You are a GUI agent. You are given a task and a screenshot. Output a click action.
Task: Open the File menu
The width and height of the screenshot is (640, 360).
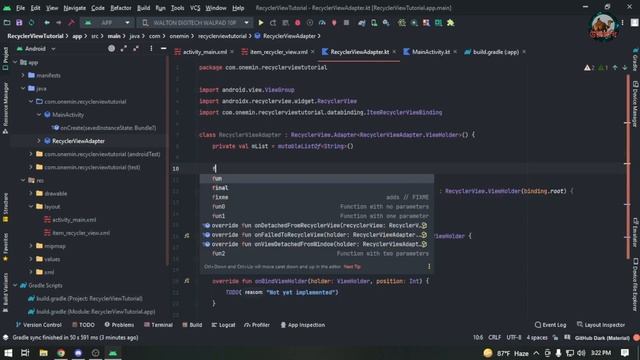20,8
